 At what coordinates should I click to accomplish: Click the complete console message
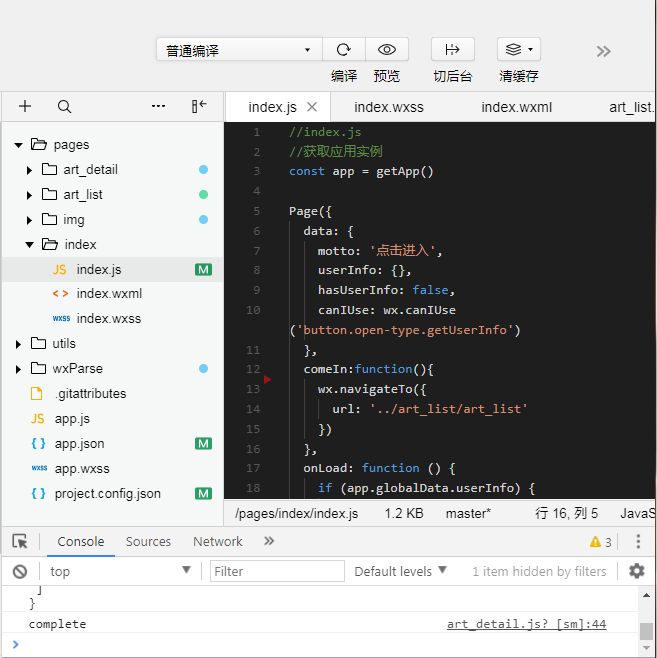click(x=57, y=624)
